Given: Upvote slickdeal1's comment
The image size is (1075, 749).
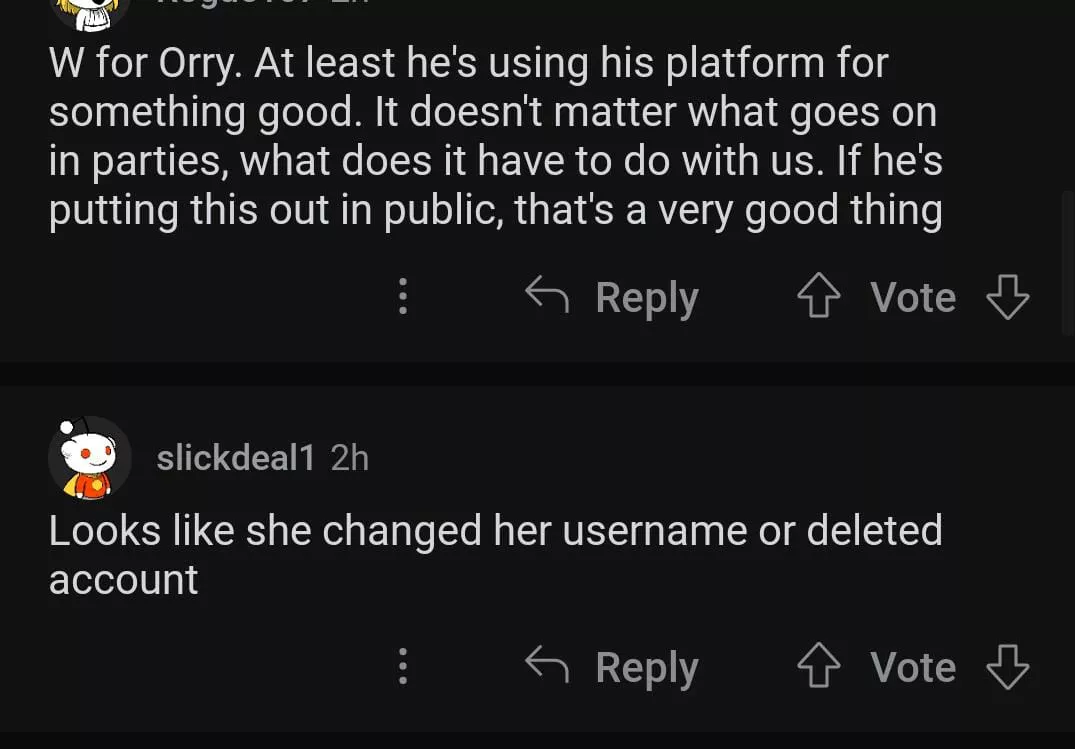Looking at the screenshot, I should click(819, 667).
